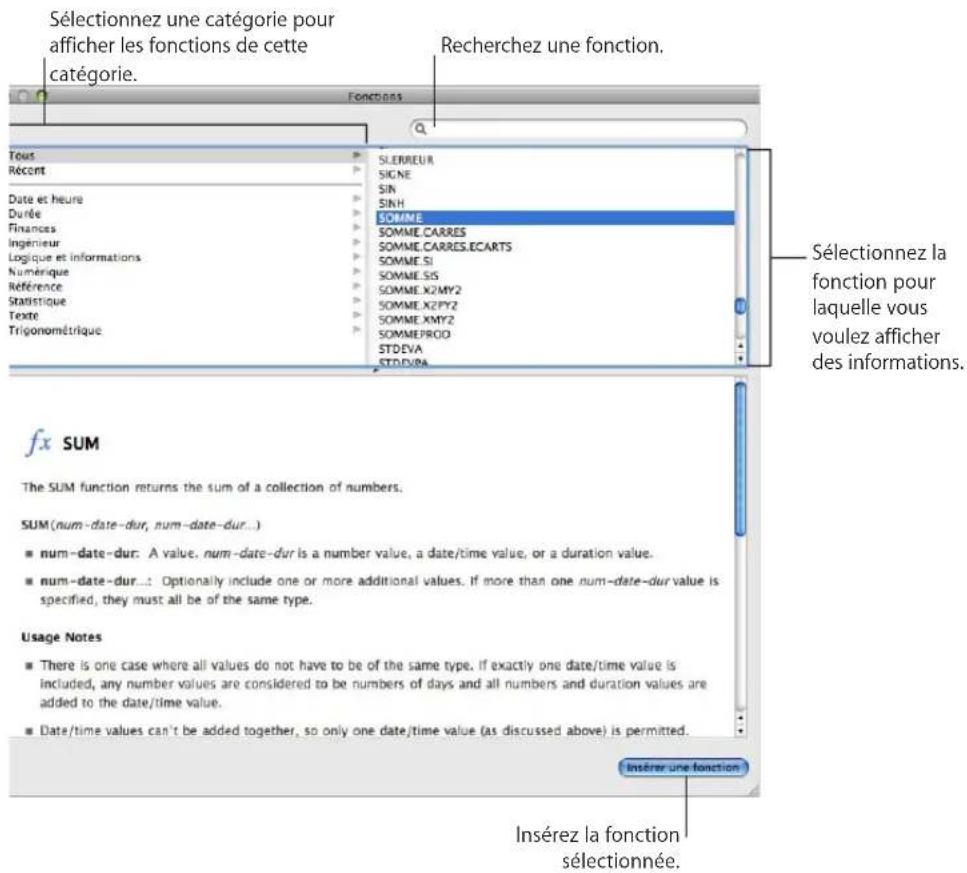Click the green zoom window button
967x873 pixels.
tap(41, 96)
